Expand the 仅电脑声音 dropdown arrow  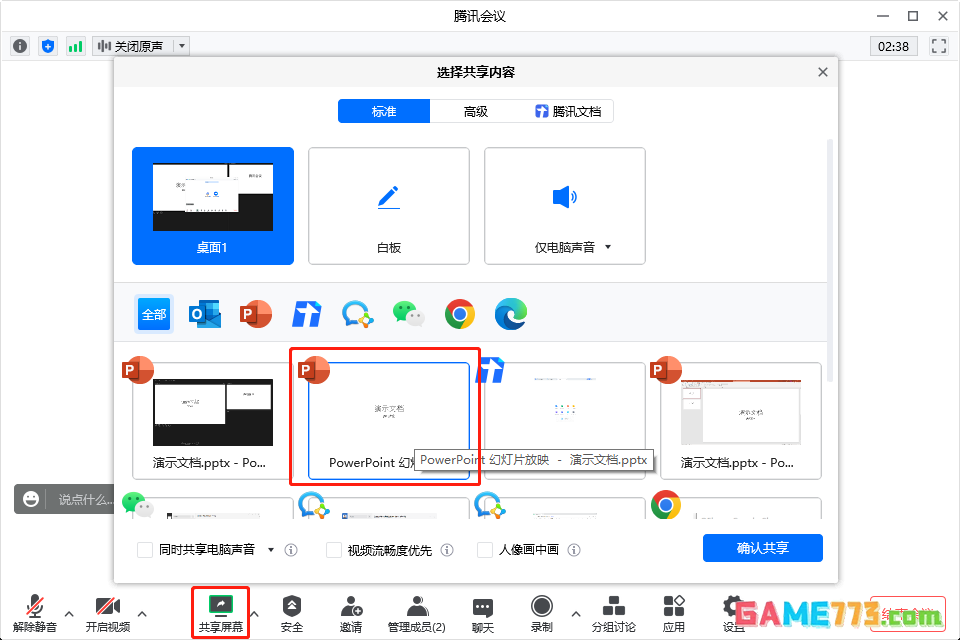click(x=608, y=247)
